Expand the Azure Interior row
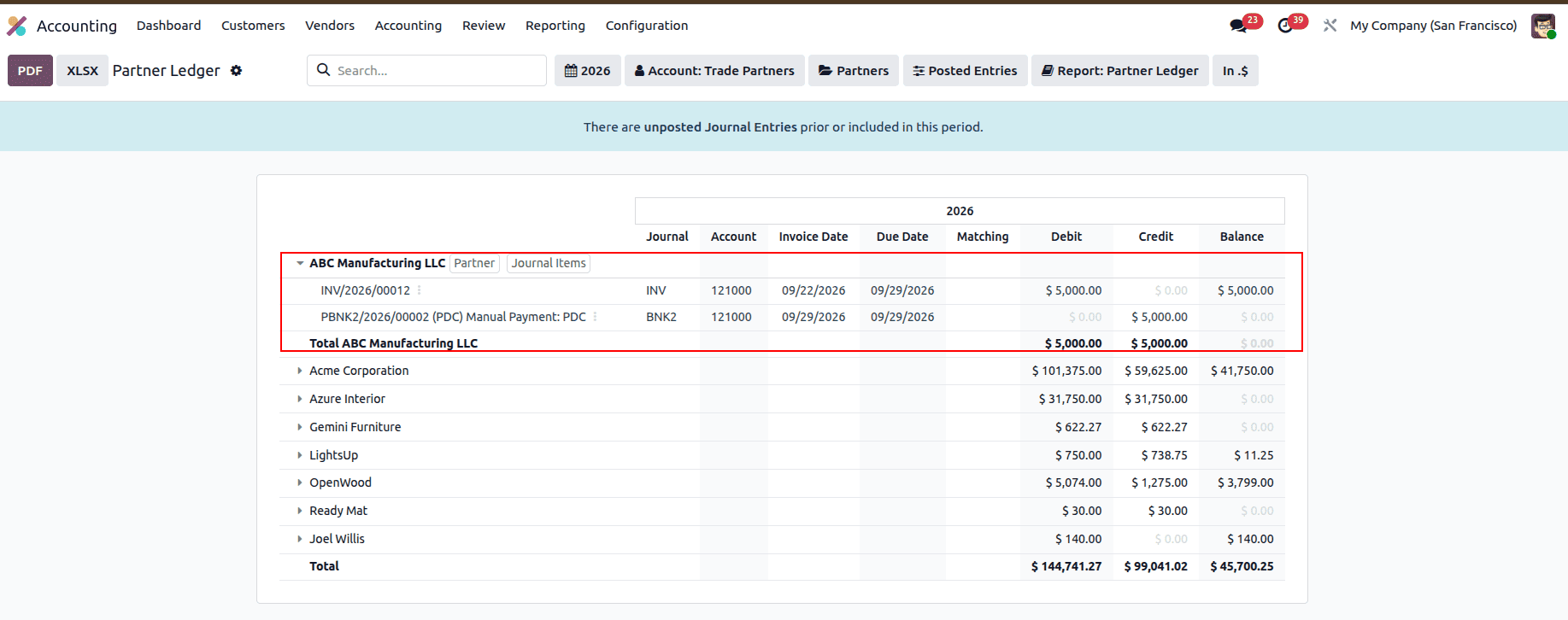This screenshot has height=620, width=1568. click(x=300, y=399)
